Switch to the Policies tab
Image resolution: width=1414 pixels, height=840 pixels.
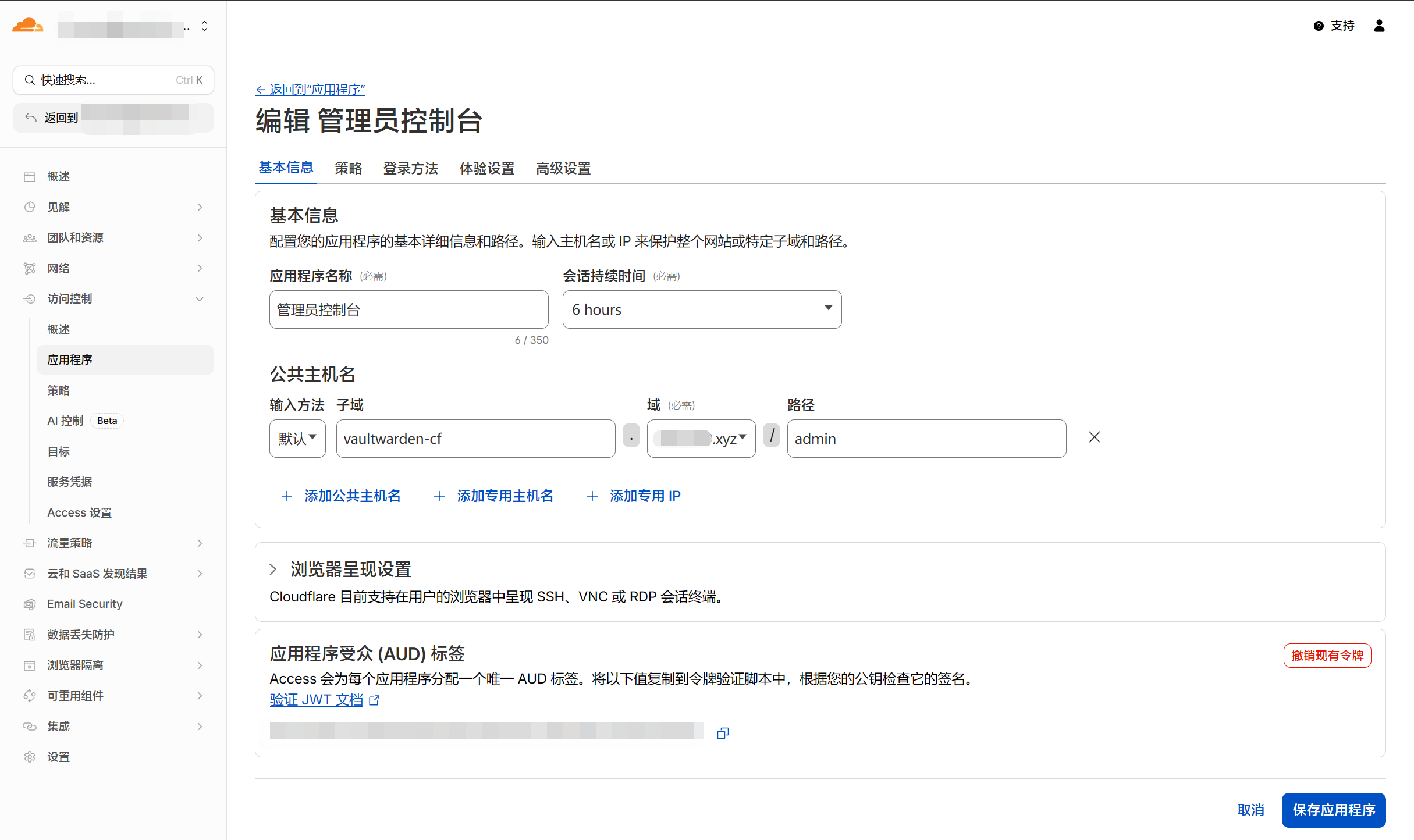(348, 169)
